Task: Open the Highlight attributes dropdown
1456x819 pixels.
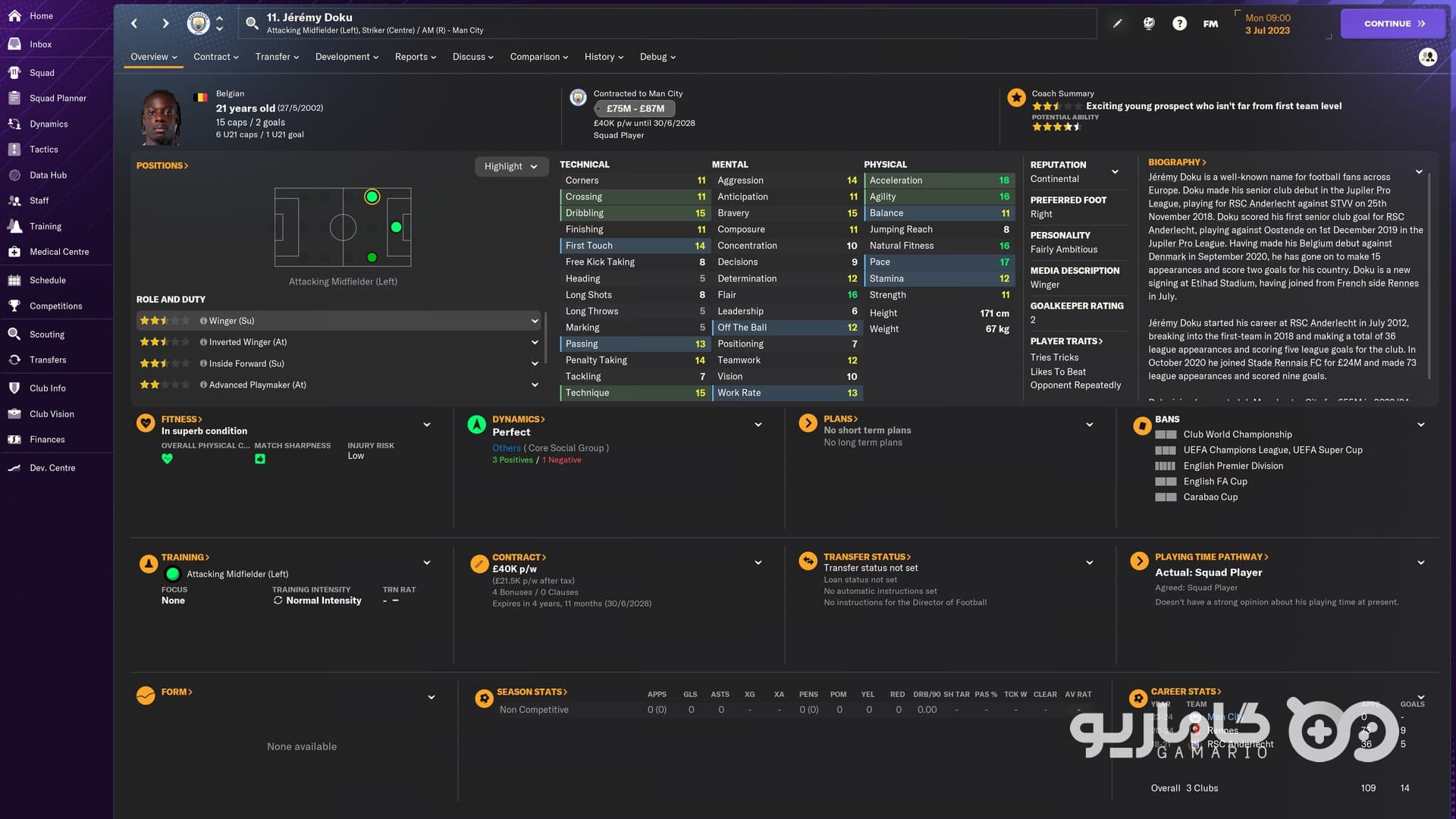Action: click(x=511, y=167)
